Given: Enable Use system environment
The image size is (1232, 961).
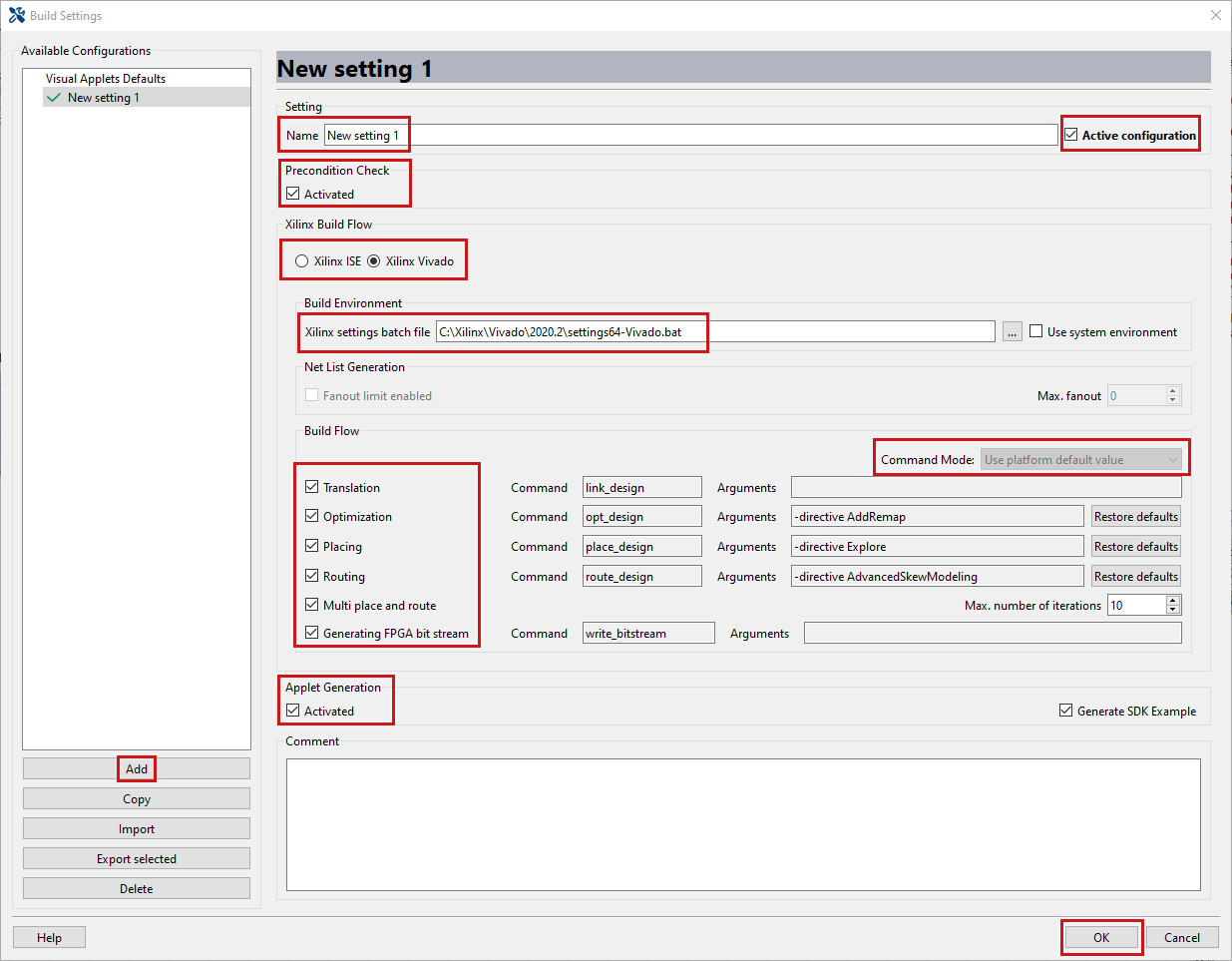Looking at the screenshot, I should click(x=1037, y=330).
